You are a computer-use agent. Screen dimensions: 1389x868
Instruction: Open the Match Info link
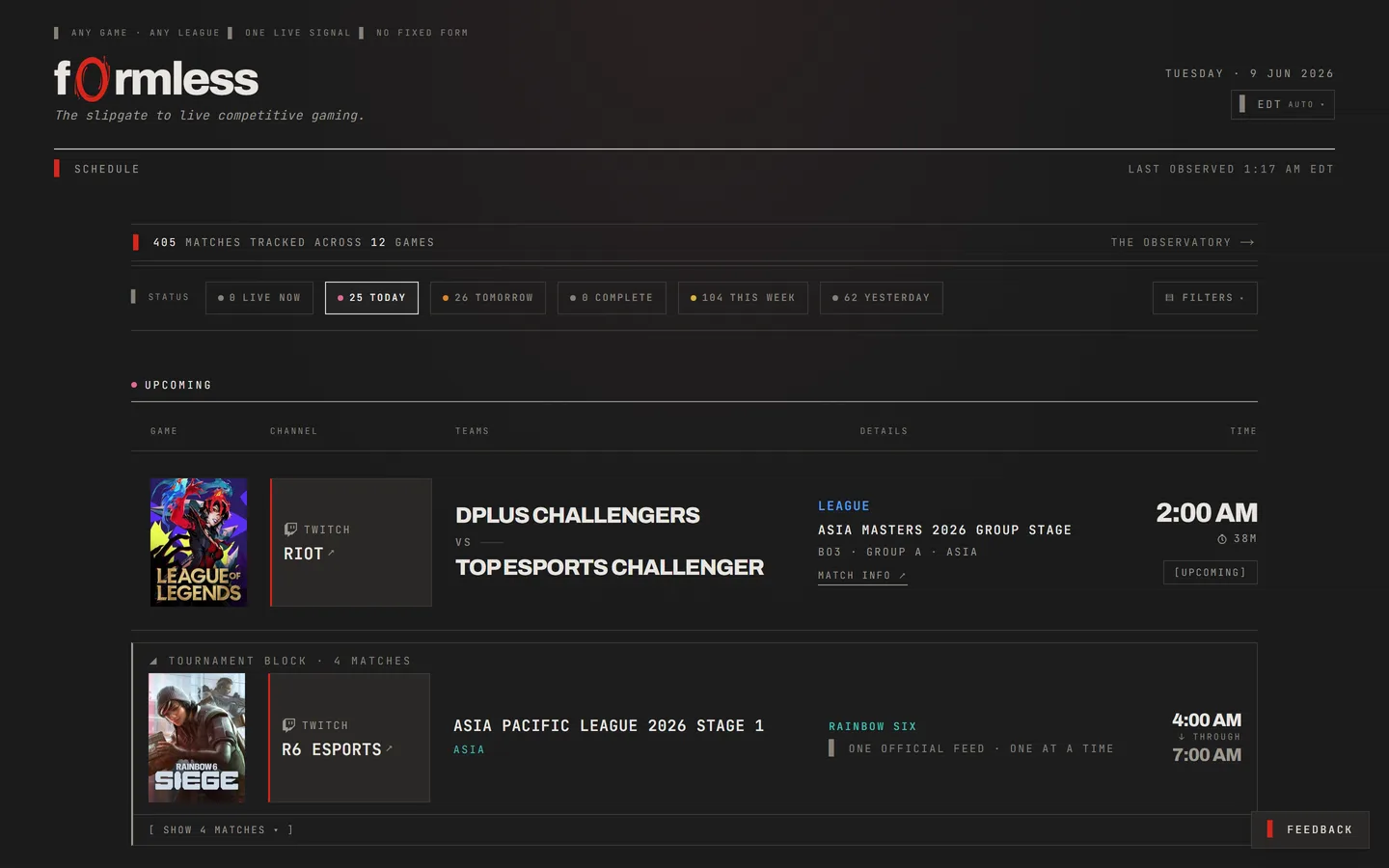[862, 576]
